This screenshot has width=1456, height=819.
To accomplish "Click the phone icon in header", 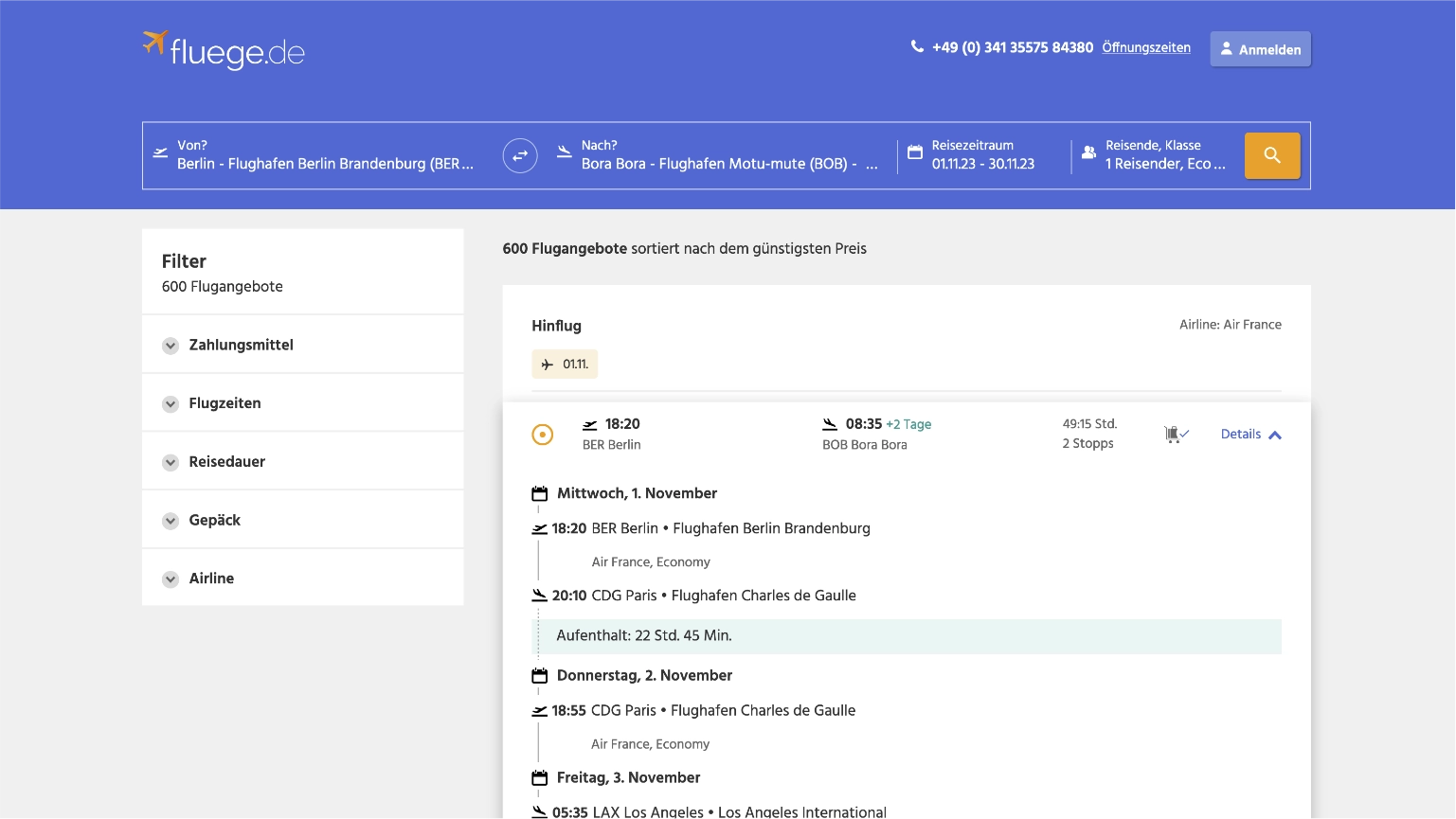I will 917,46.
